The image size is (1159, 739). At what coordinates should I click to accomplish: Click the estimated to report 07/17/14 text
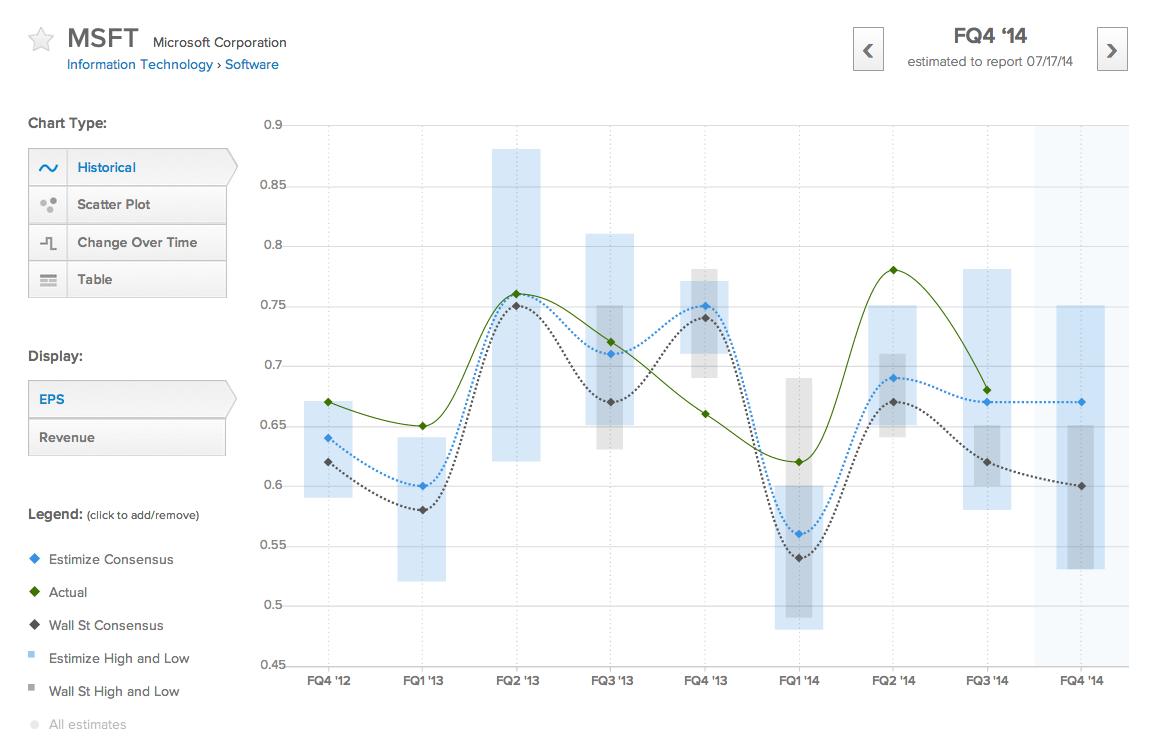click(x=990, y=61)
